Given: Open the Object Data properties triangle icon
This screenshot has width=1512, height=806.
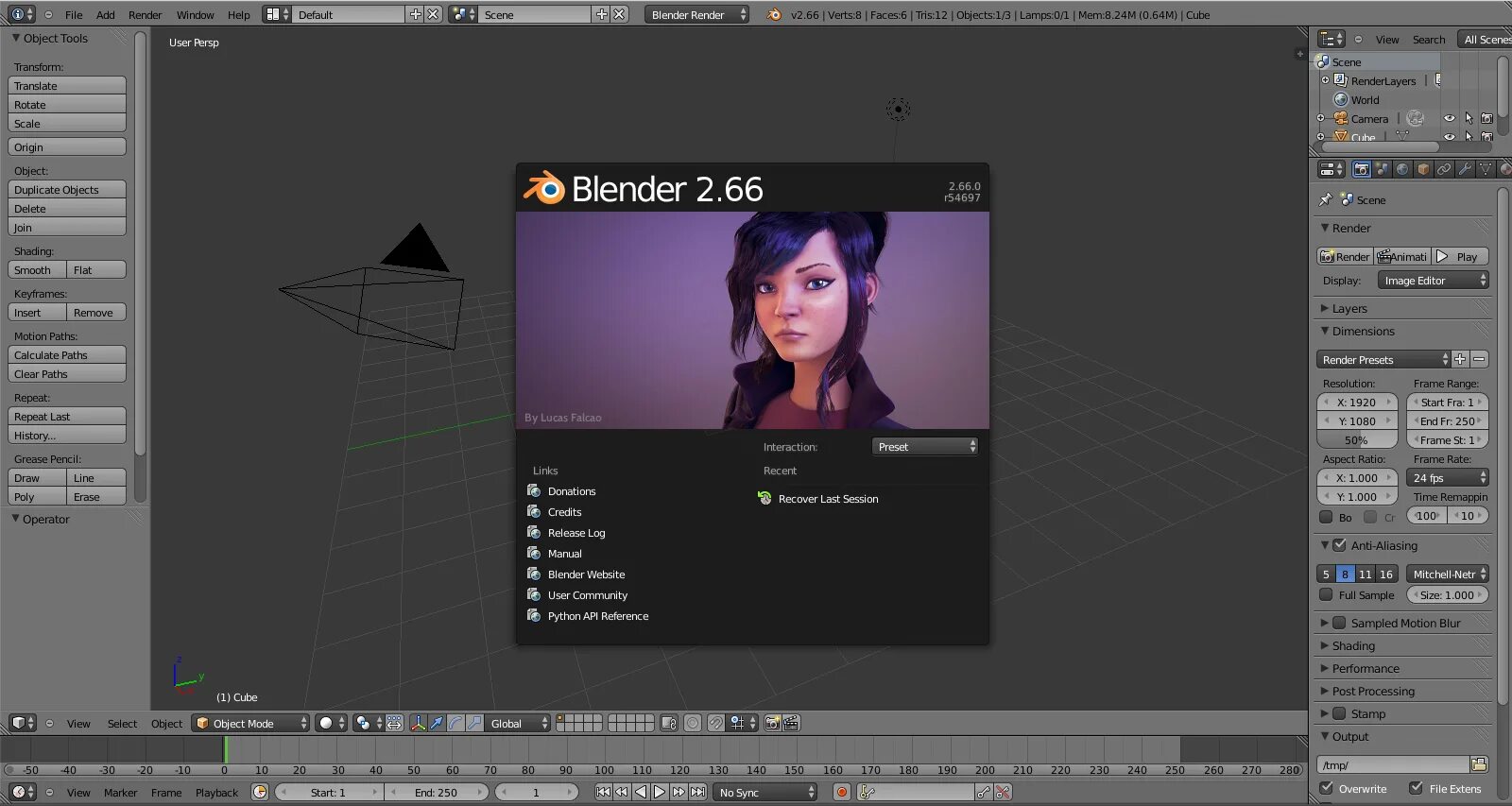Looking at the screenshot, I should [x=1486, y=169].
